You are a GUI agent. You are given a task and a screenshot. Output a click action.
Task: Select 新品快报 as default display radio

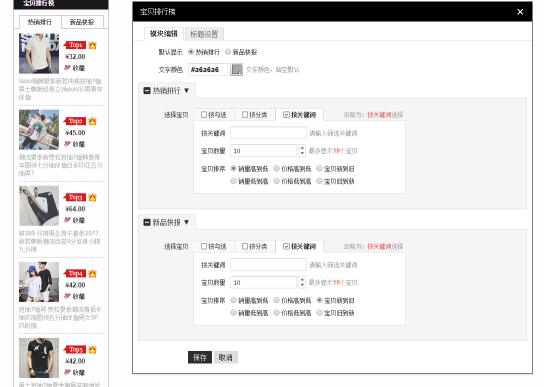228,52
